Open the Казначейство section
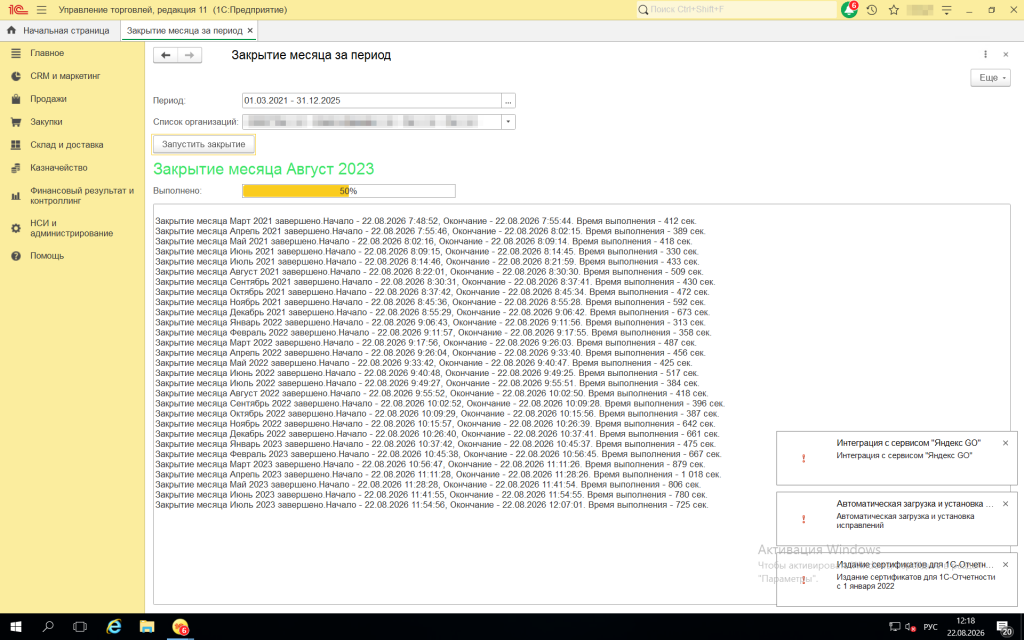1024x640 pixels. [x=59, y=167]
